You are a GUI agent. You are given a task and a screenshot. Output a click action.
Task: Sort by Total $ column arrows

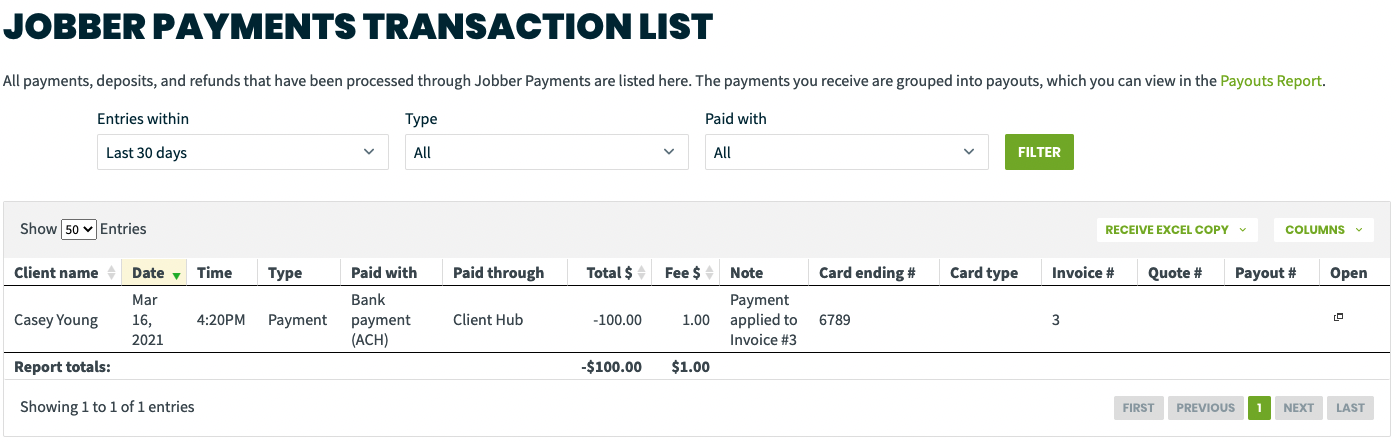642,273
